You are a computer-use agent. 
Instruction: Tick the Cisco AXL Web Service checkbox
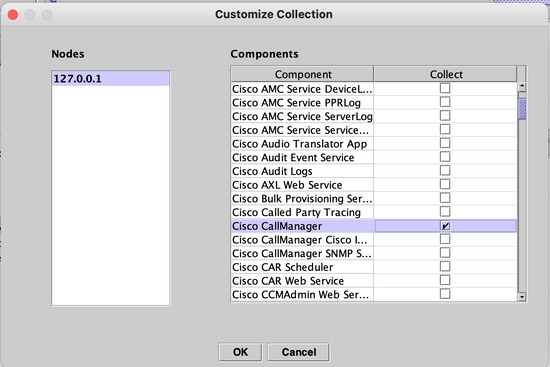(x=445, y=184)
